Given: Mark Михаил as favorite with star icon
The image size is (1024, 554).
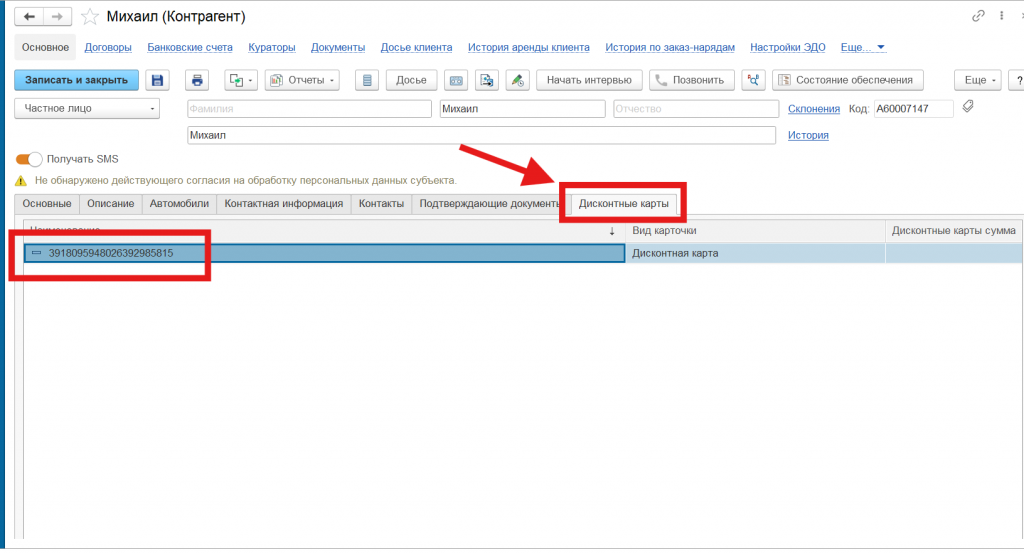Looking at the screenshot, I should [x=90, y=17].
